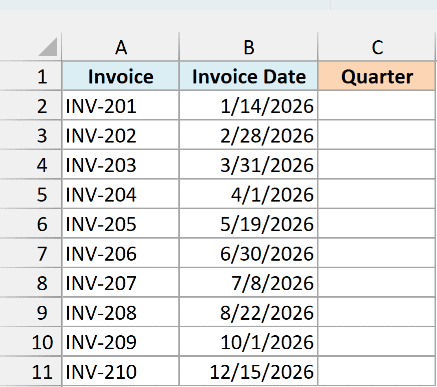Select date cell 12/15/2026

tap(249, 371)
